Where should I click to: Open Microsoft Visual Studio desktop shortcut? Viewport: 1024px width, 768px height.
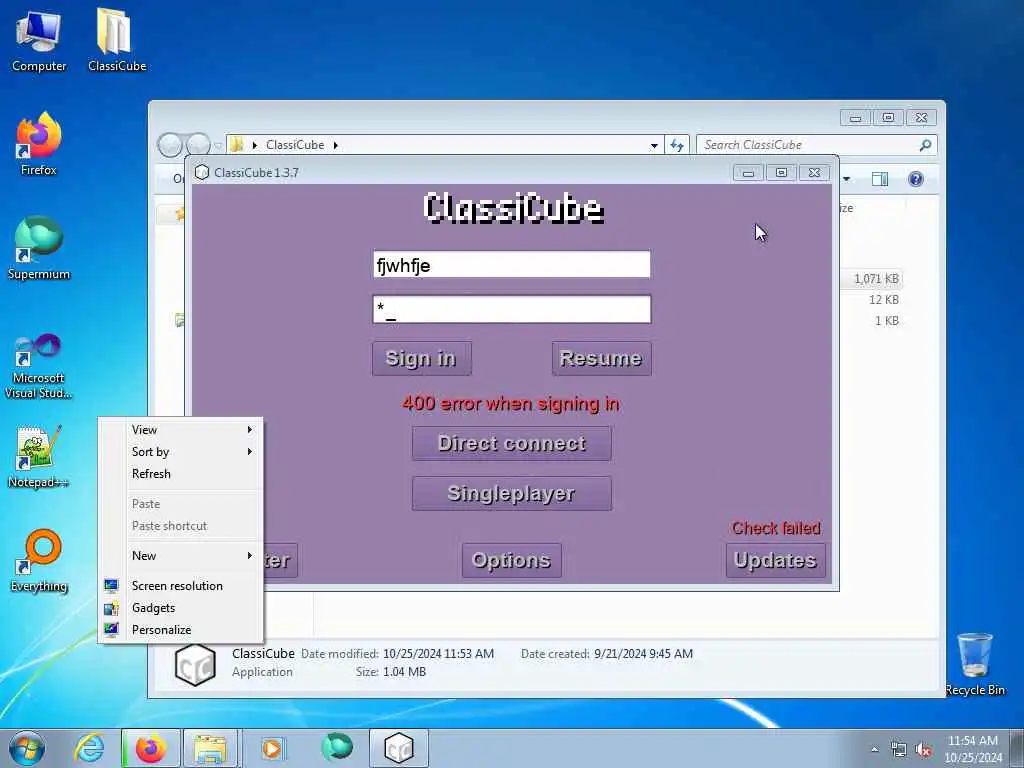pos(39,366)
